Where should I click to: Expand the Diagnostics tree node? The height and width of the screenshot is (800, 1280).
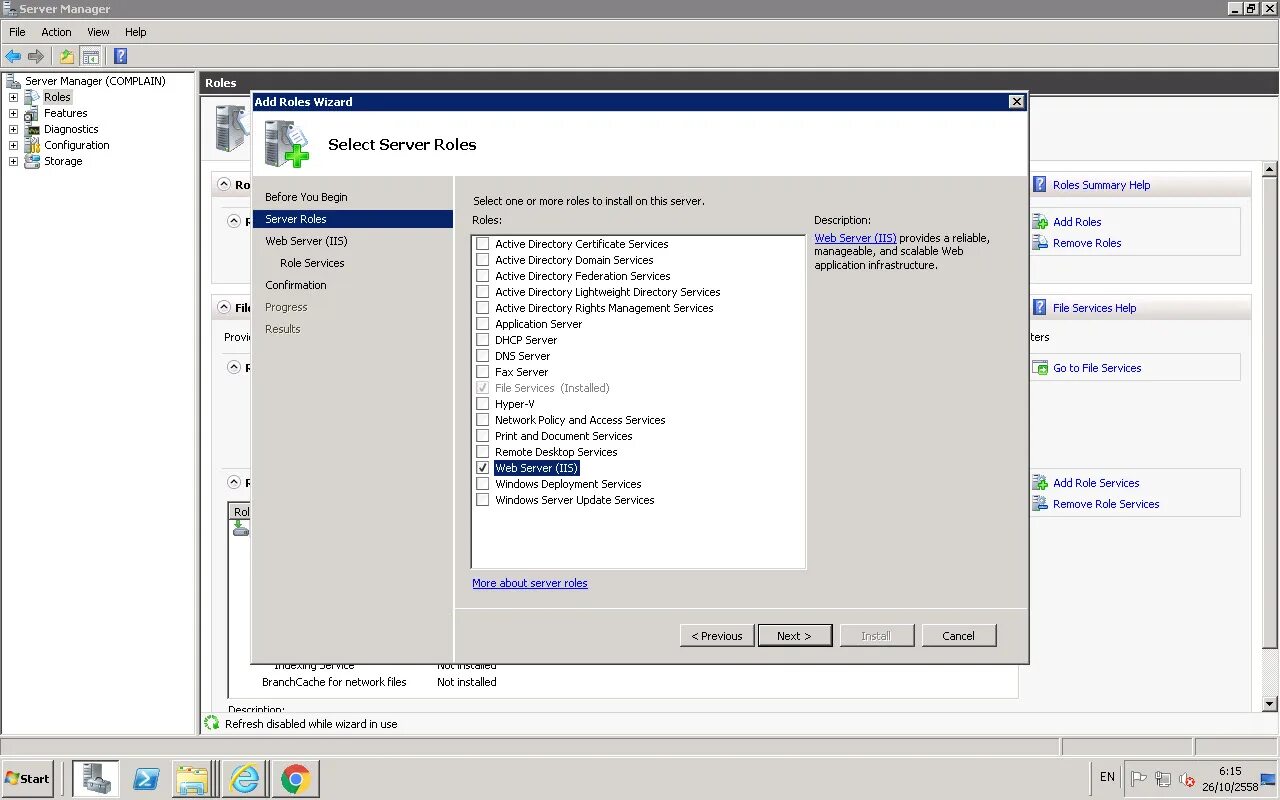tap(13, 129)
